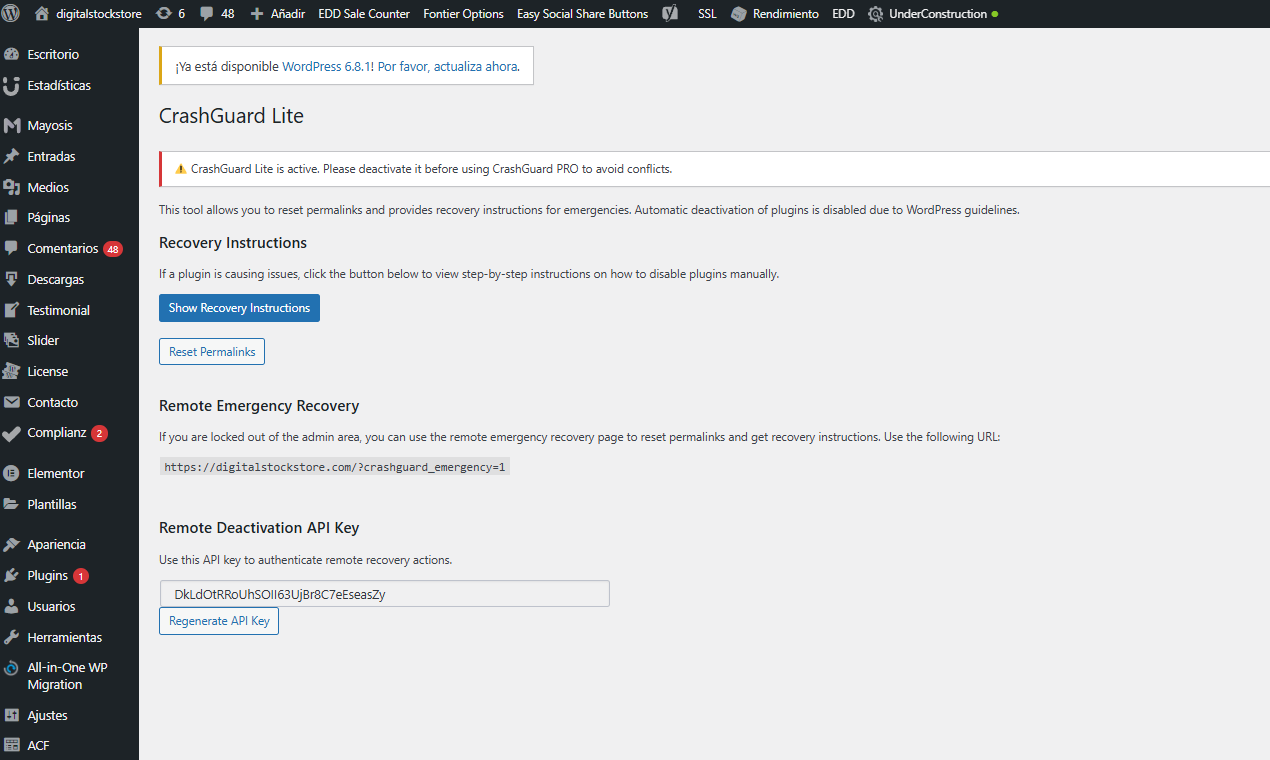Open the Apariencia menu in the sidebar
This screenshot has width=1270, height=760.
69,544
